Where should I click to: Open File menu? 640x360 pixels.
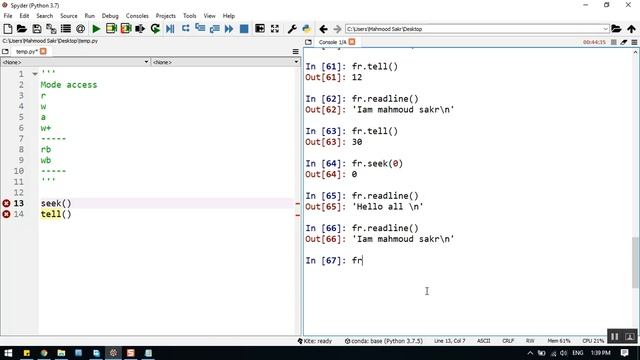pyautogui.click(x=8, y=16)
